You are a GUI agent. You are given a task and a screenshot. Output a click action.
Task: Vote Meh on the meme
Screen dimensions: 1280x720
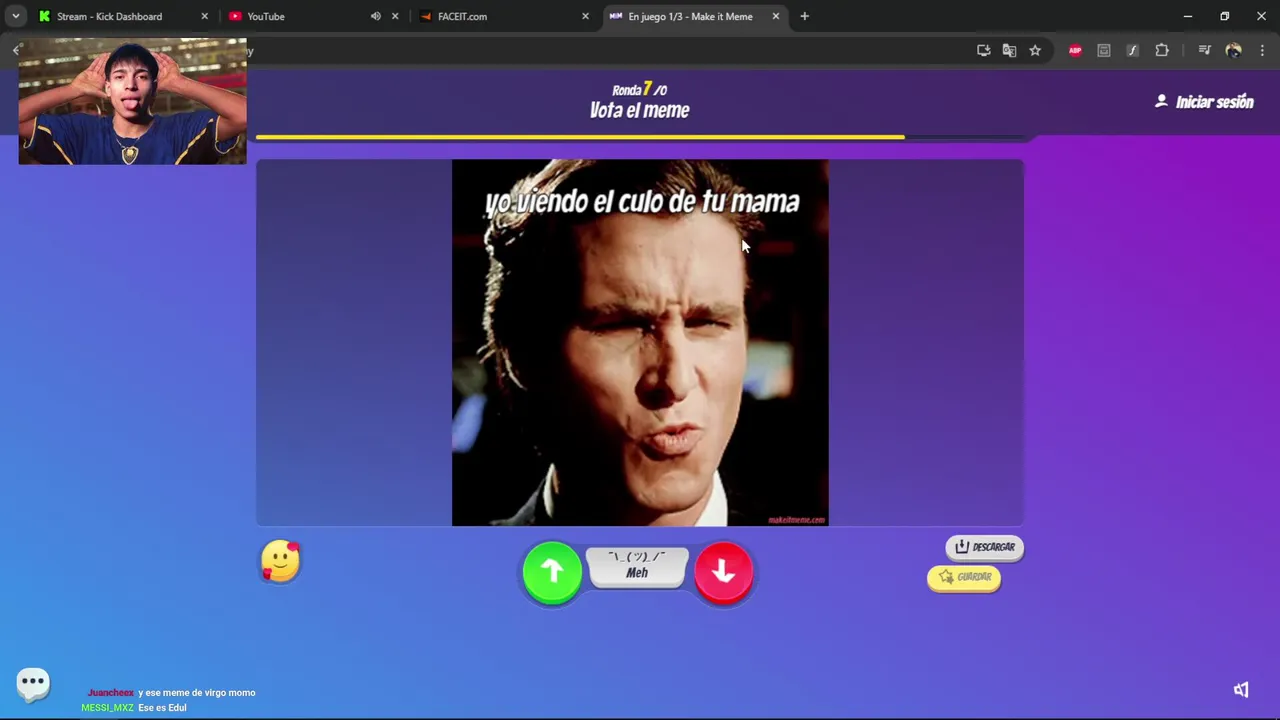[637, 566]
